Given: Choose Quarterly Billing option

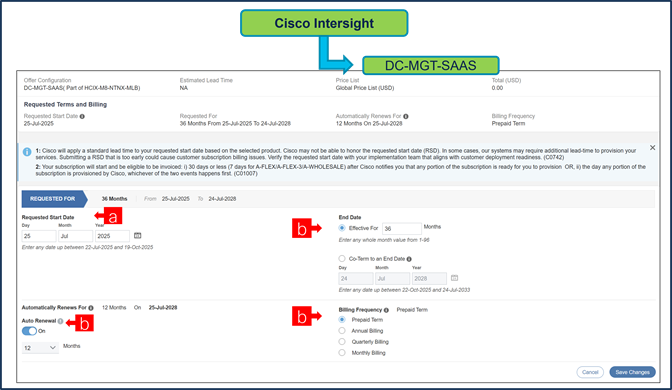Looking at the screenshot, I should pyautogui.click(x=342, y=342).
